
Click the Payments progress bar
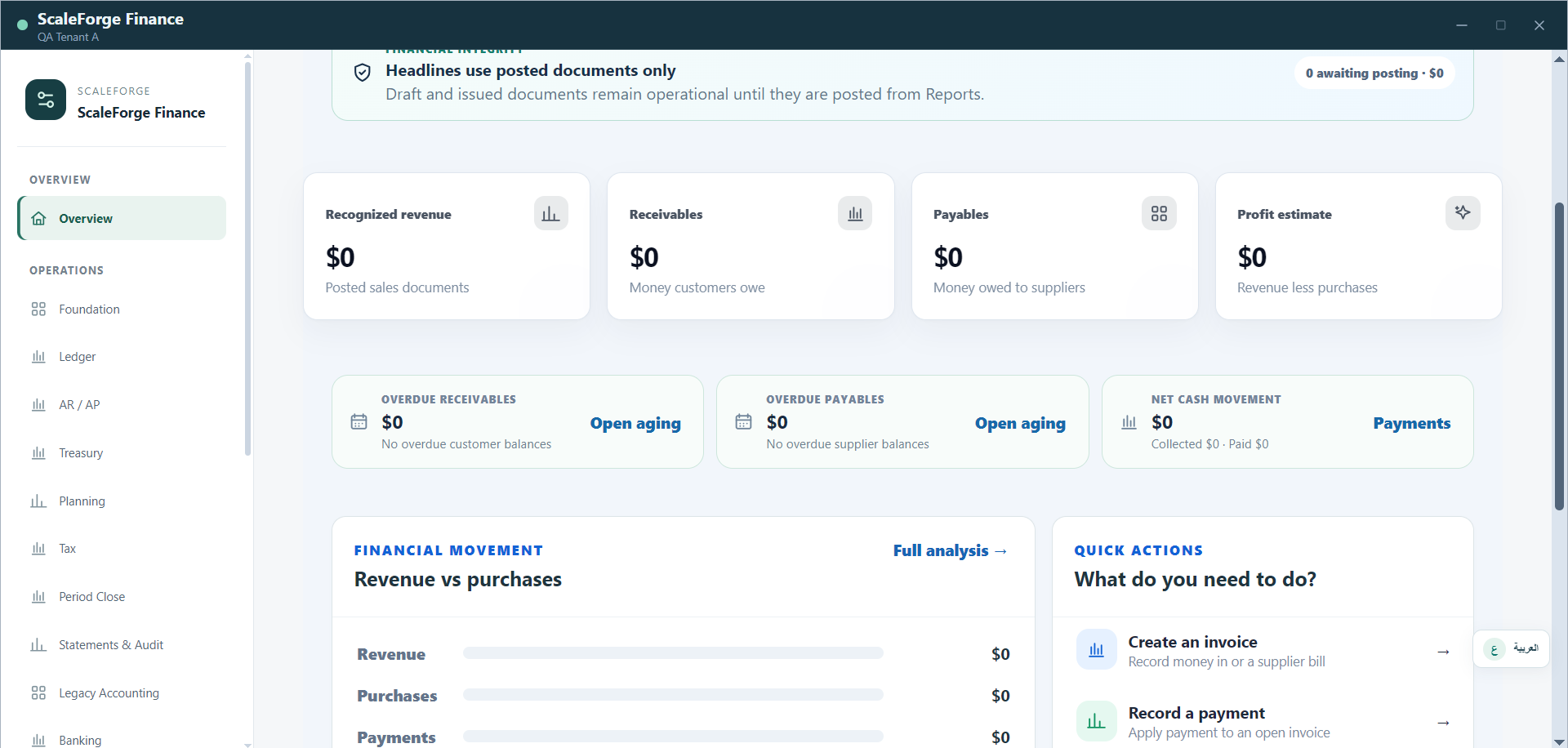click(x=673, y=737)
